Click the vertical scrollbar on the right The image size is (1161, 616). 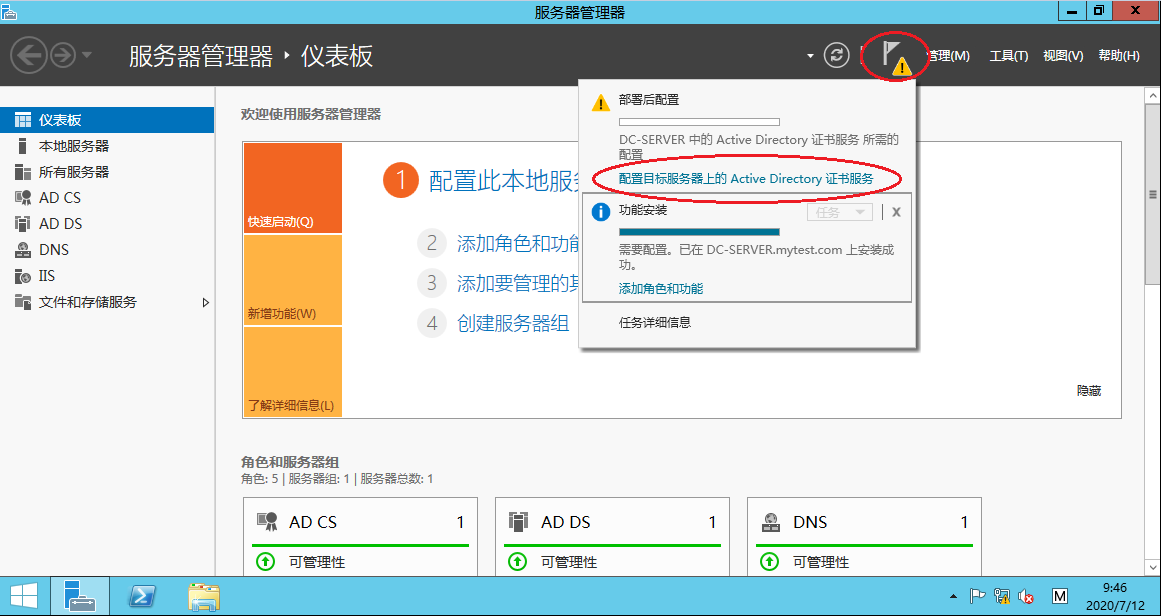tap(1152, 195)
